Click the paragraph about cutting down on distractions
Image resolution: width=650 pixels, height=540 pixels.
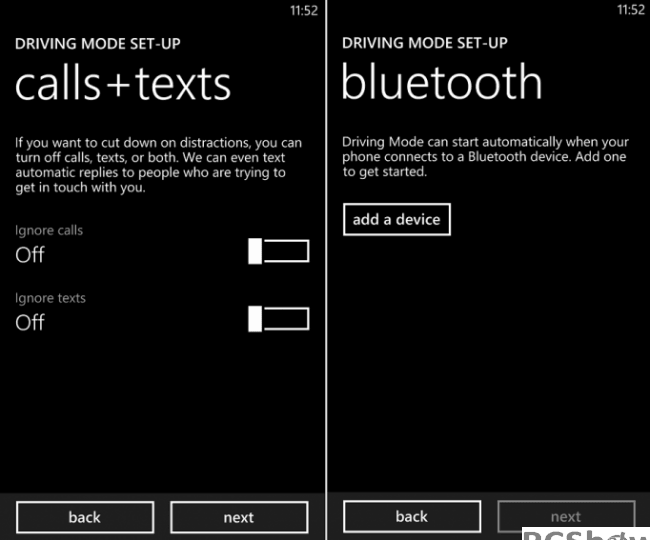pos(158,165)
